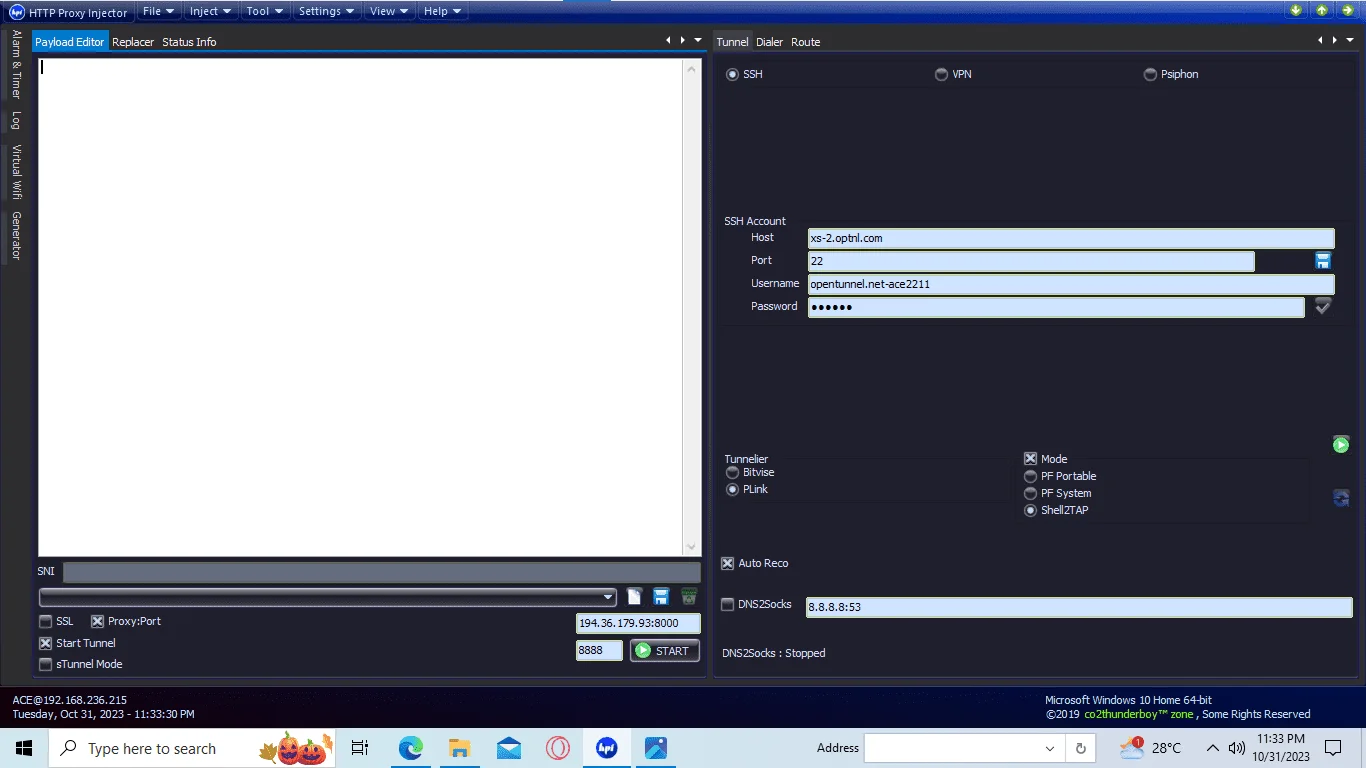This screenshot has width=1366, height=768.
Task: Click the save payload floppy-disk icon
Action: pos(661,596)
